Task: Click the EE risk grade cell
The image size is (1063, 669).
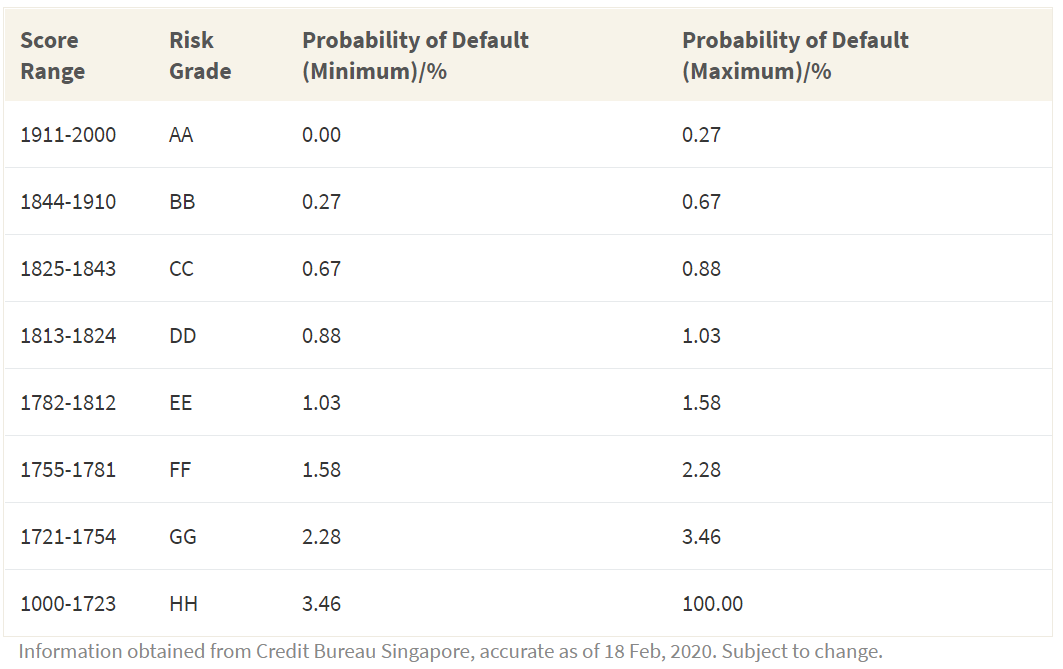Action: 181,403
